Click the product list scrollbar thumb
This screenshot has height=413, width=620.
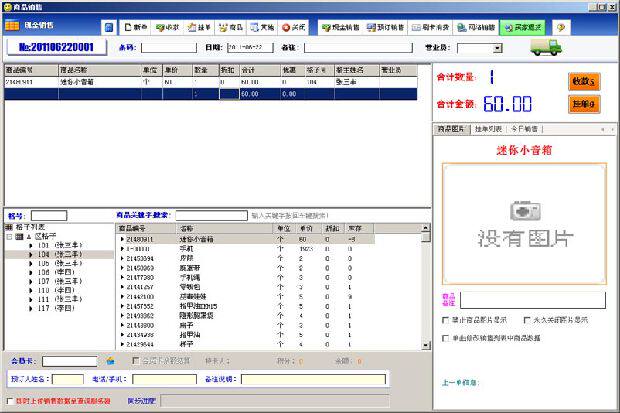pos(425,237)
